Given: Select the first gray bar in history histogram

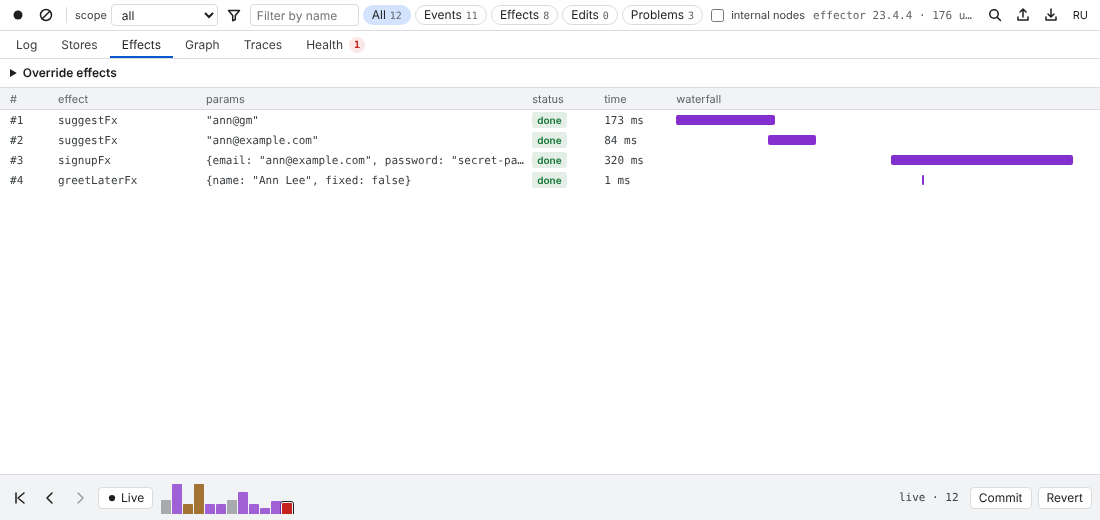Looking at the screenshot, I should [x=166, y=507].
